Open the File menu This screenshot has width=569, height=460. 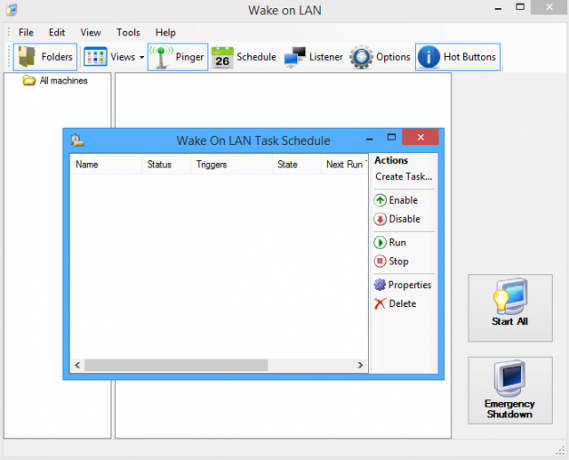click(x=26, y=32)
